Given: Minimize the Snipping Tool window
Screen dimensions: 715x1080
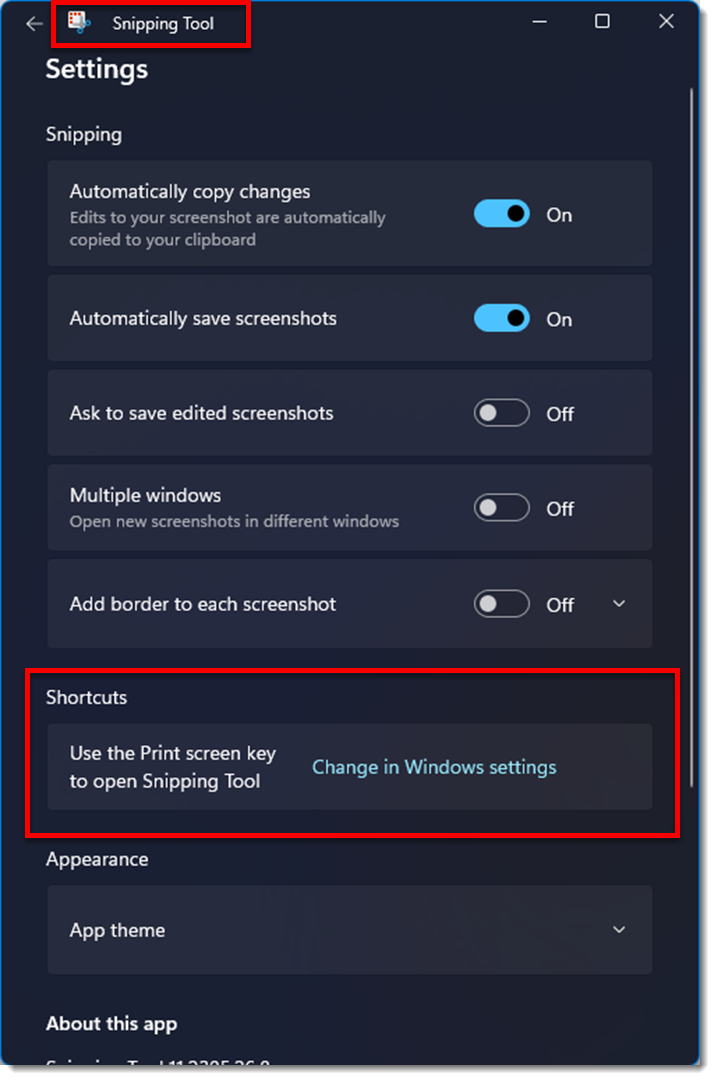Looking at the screenshot, I should pyautogui.click(x=539, y=21).
